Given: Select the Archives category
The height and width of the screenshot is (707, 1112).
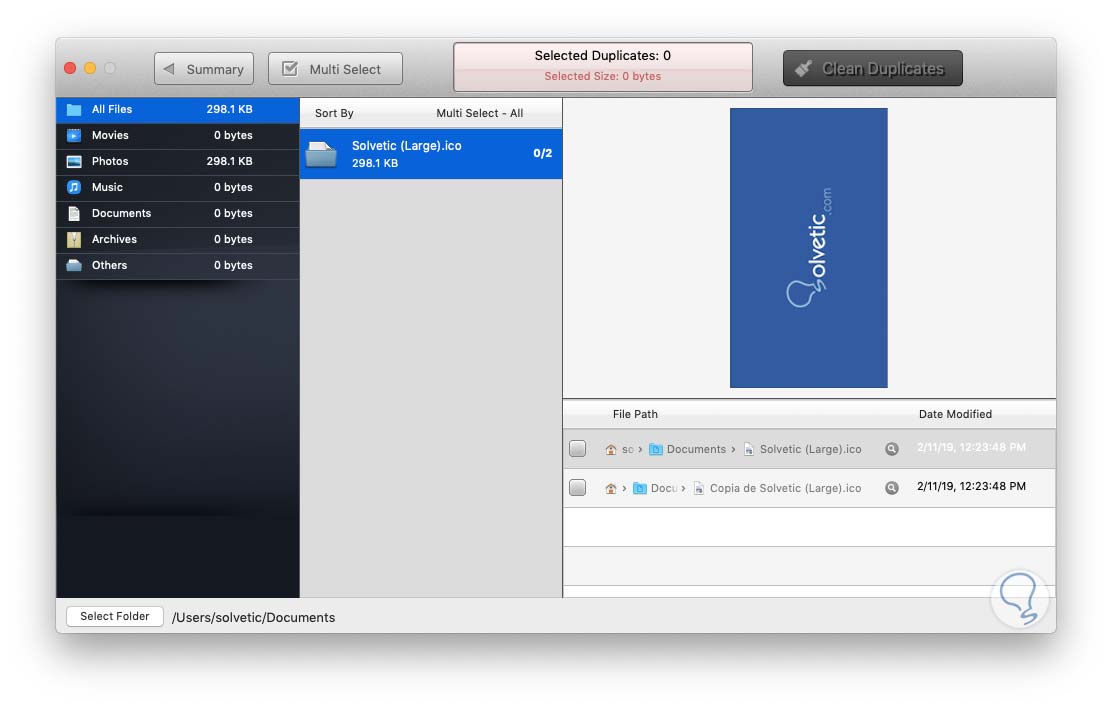Looking at the screenshot, I should coord(177,240).
